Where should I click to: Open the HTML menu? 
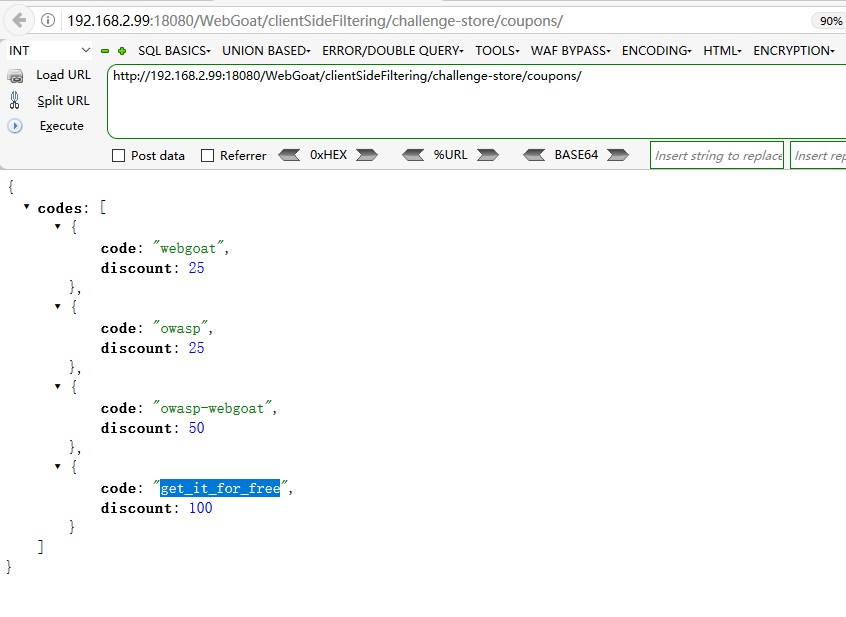(722, 51)
